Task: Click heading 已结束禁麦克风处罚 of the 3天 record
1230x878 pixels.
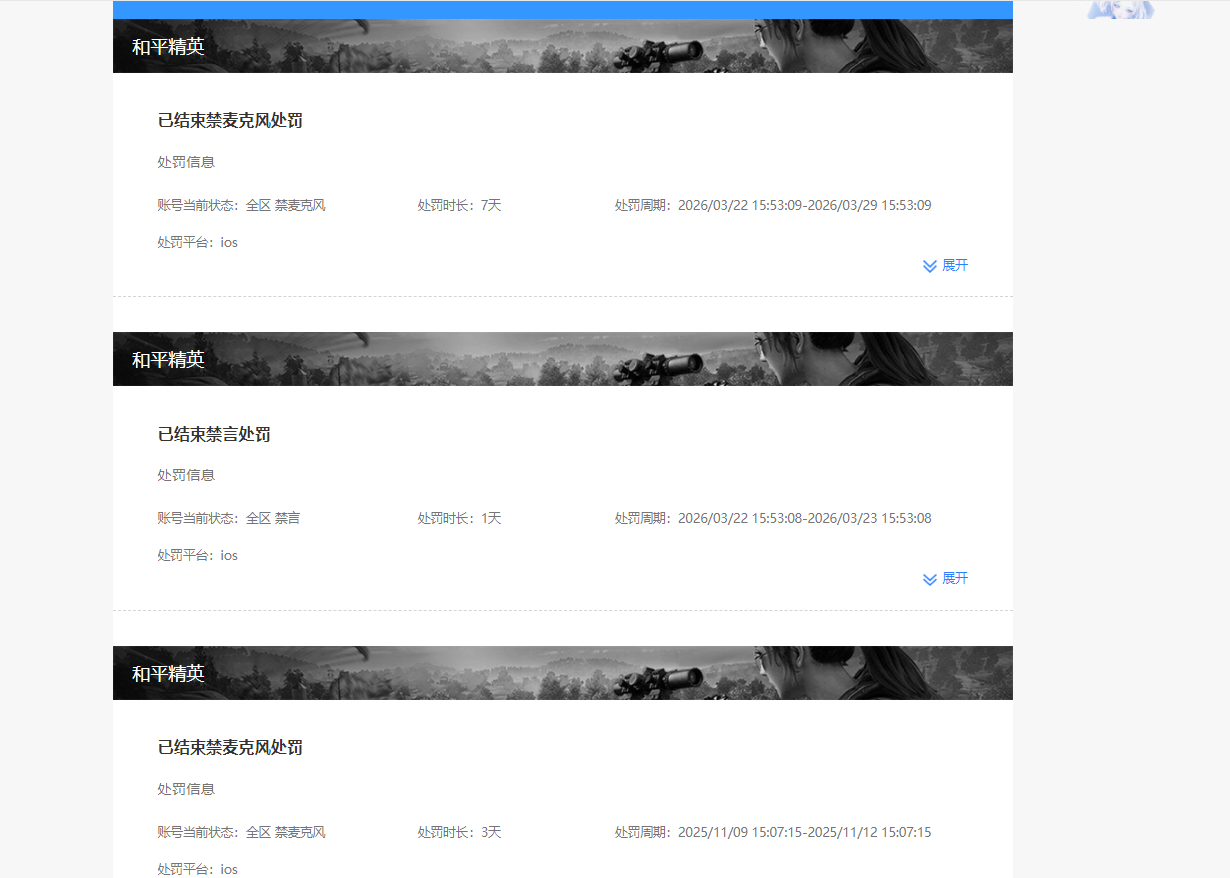Action: click(x=230, y=748)
